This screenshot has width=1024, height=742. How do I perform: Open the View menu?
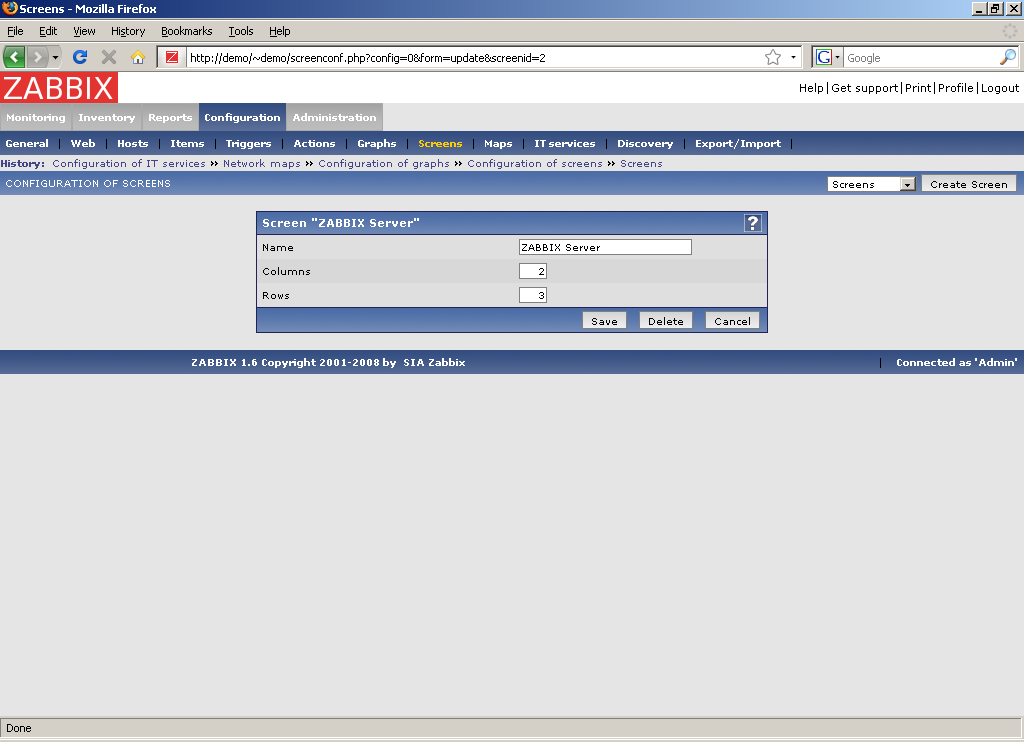pos(84,31)
